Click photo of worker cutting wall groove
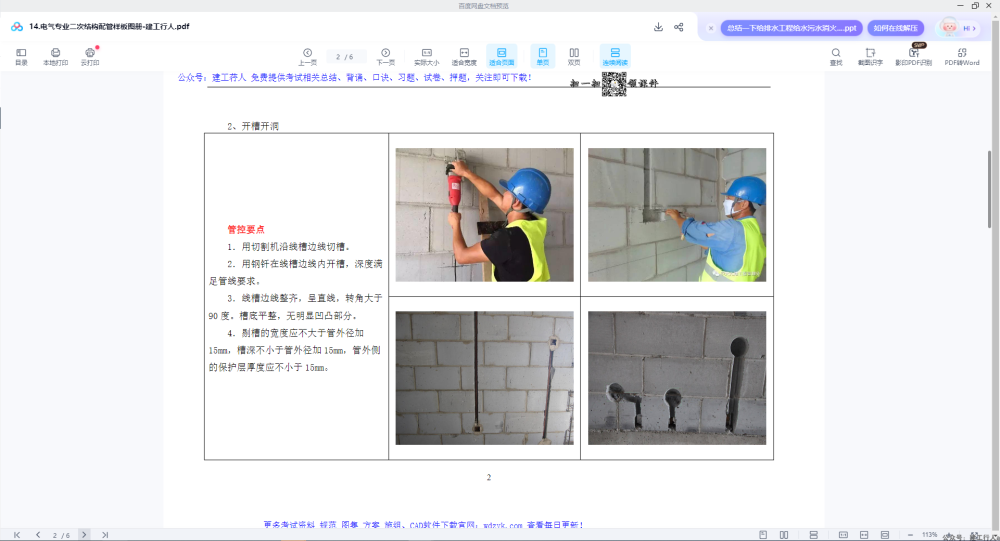This screenshot has height=541, width=1000. point(484,215)
